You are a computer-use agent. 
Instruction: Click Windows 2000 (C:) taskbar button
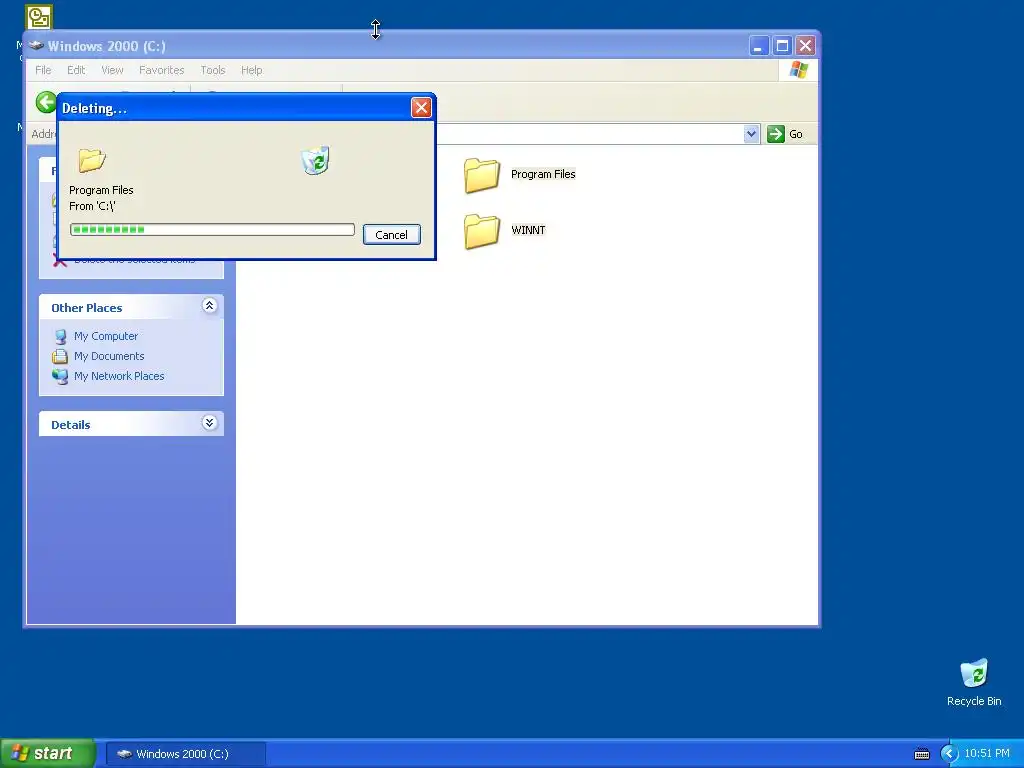click(x=185, y=754)
